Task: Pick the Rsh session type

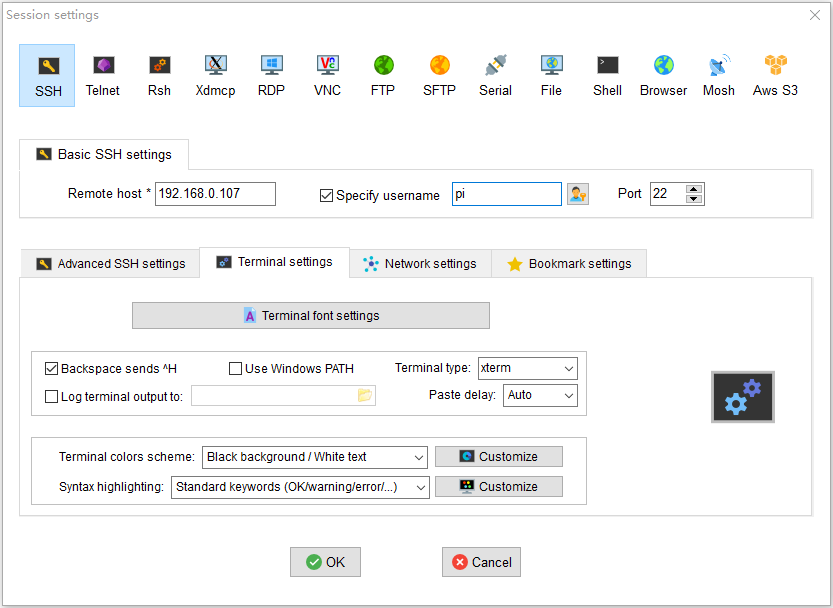Action: [x=159, y=75]
